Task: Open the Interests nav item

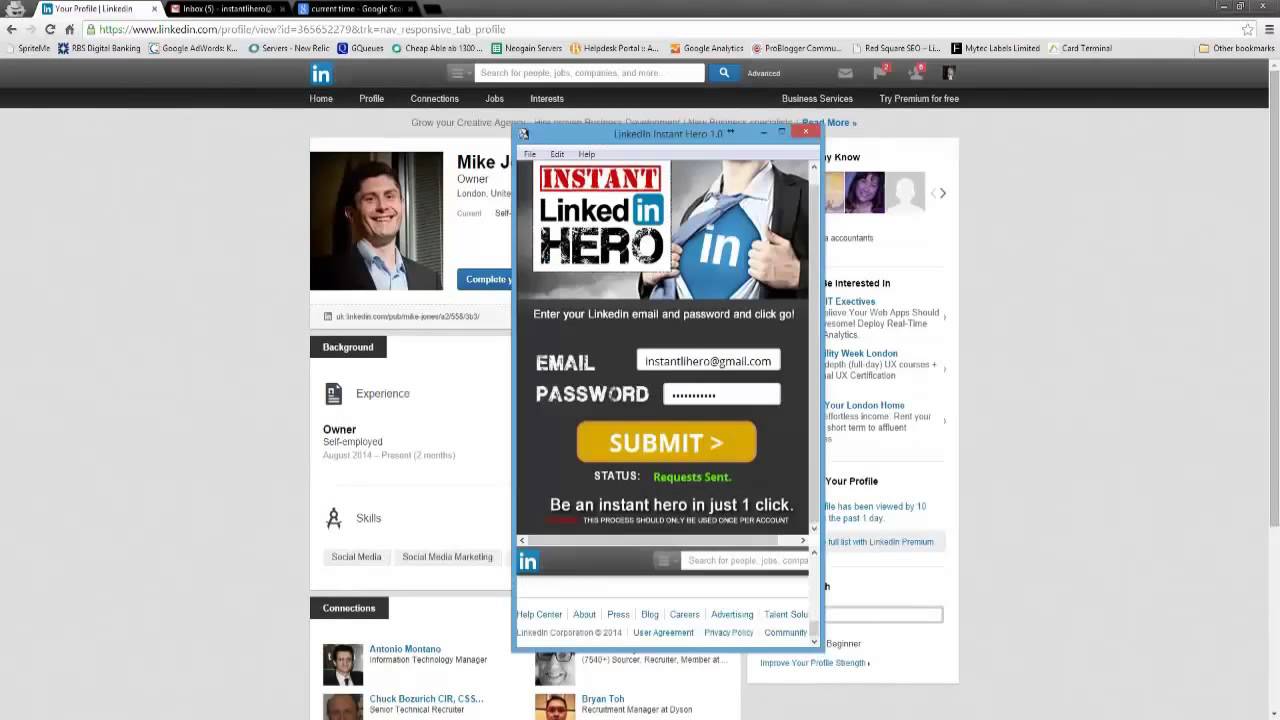Action: tap(547, 99)
